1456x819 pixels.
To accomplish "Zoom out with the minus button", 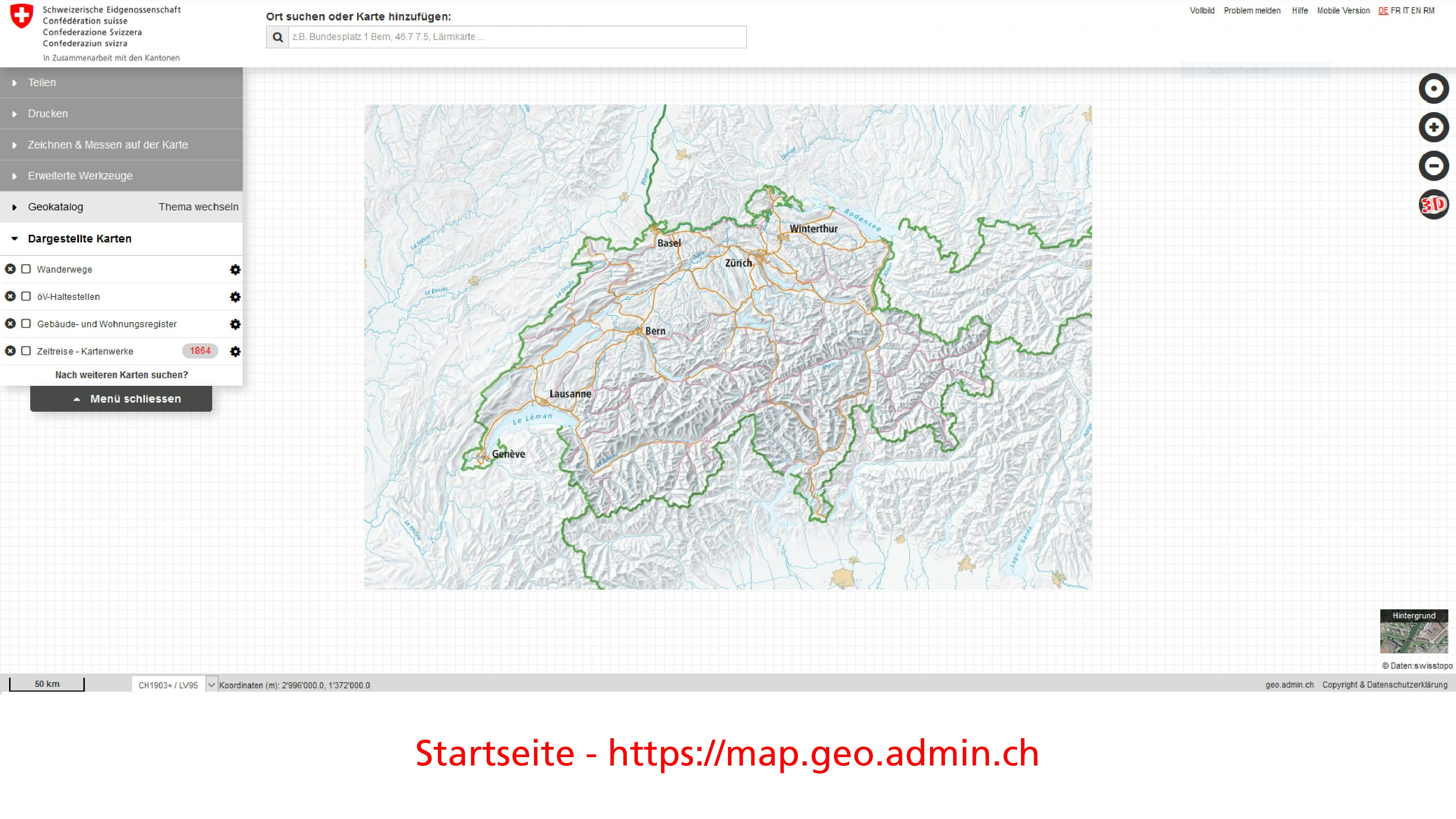I will click(x=1433, y=166).
